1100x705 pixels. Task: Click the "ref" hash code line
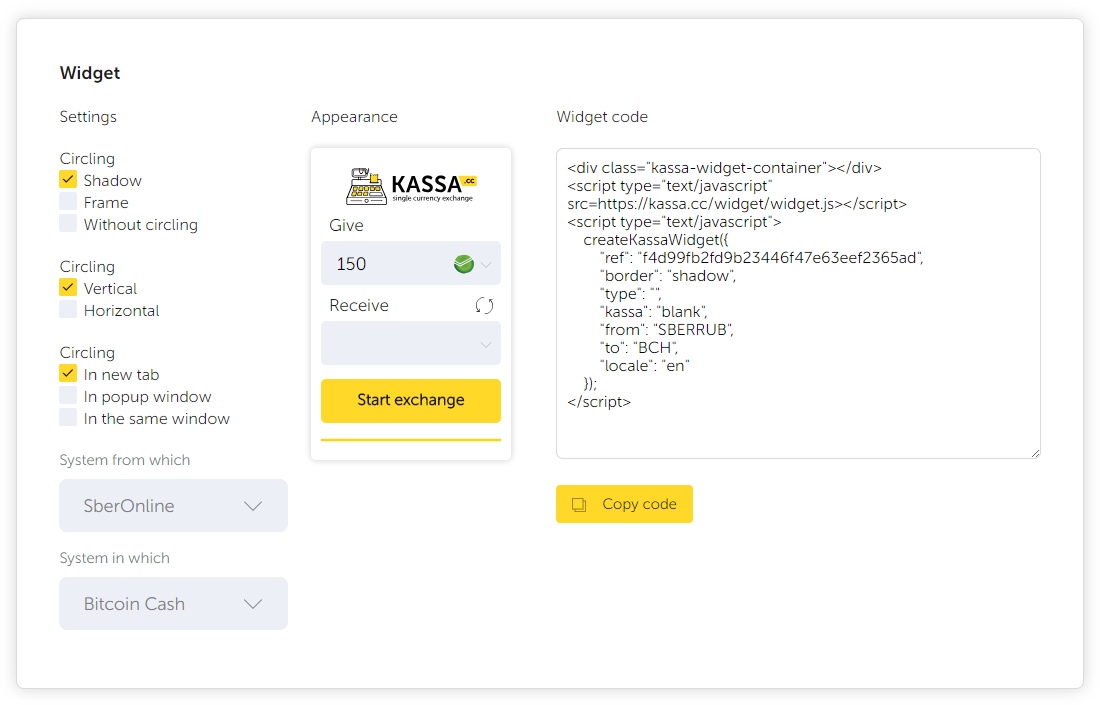point(762,257)
